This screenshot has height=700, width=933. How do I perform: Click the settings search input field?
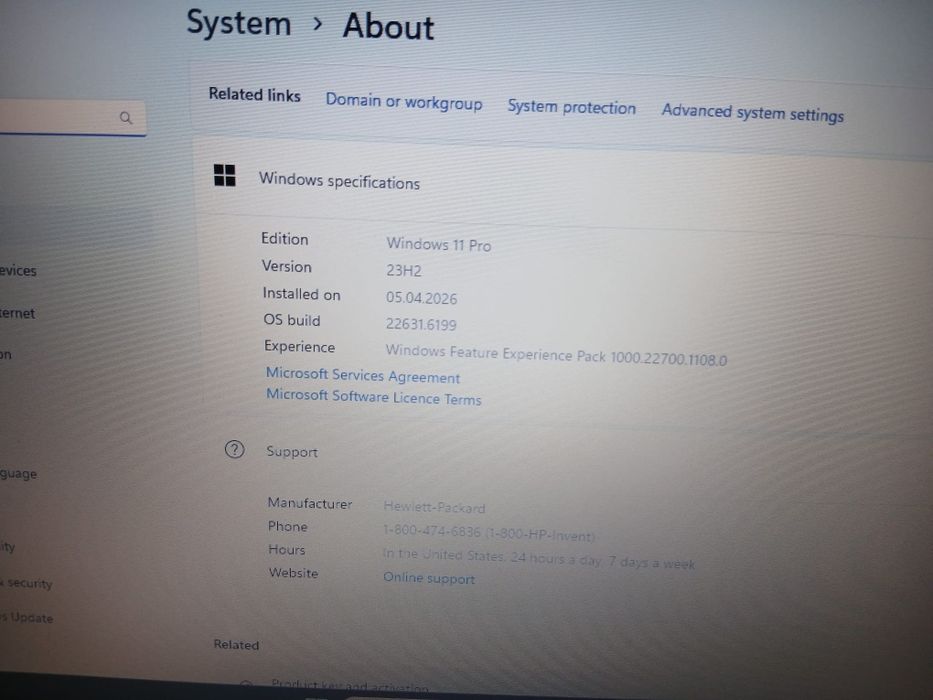[x=71, y=118]
